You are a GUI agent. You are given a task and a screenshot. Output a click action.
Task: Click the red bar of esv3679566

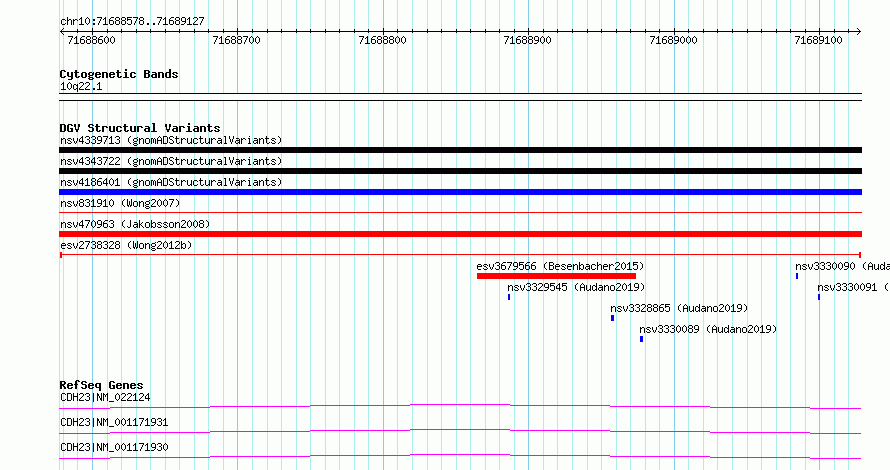pyautogui.click(x=556, y=276)
